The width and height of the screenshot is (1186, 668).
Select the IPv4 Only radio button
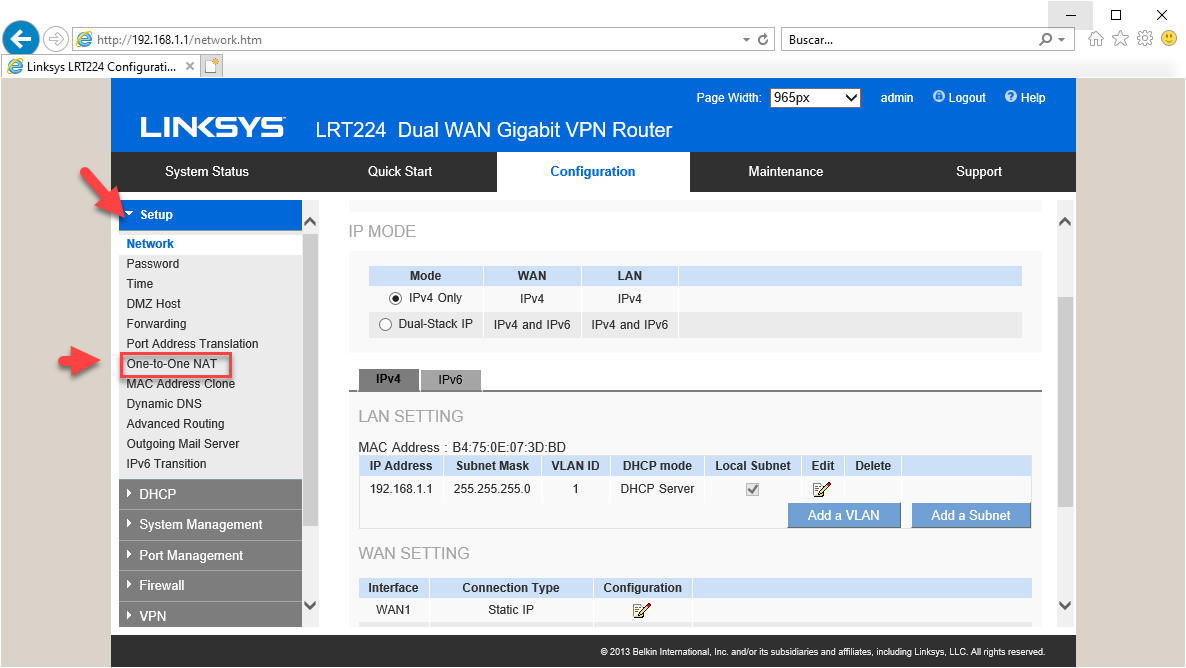[x=396, y=298]
